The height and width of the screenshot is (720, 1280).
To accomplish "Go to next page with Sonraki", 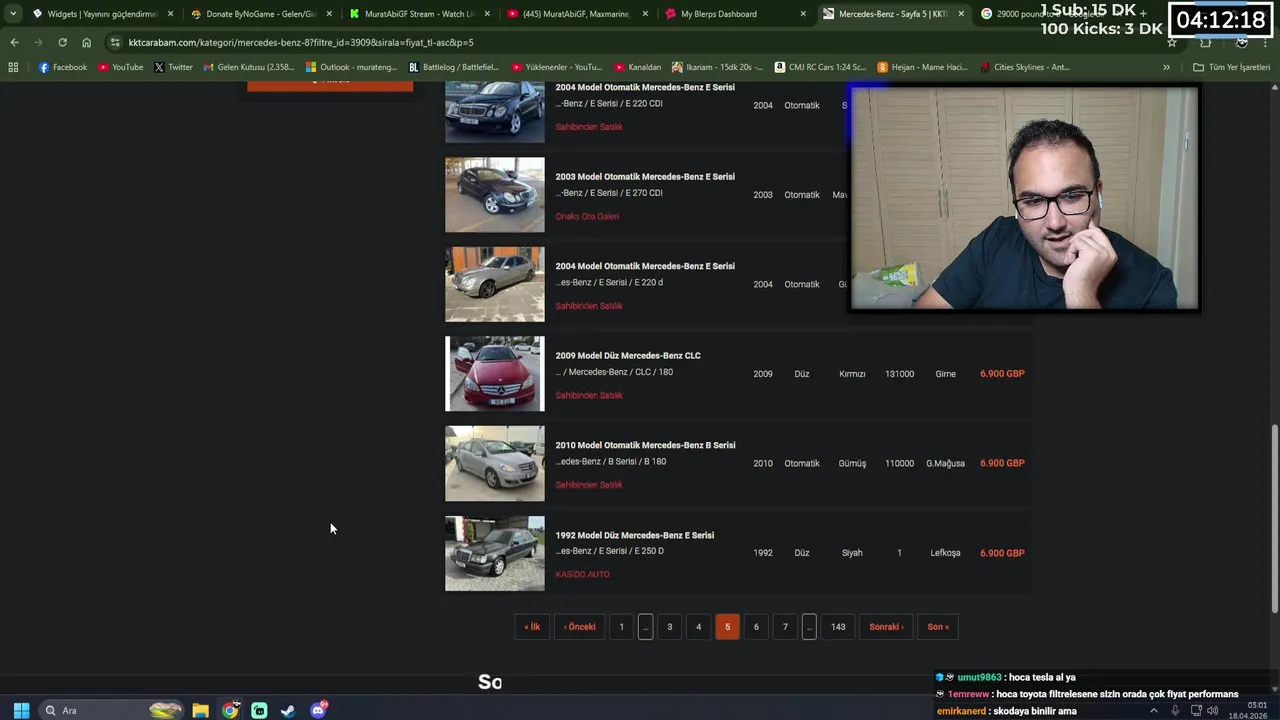I will (886, 627).
